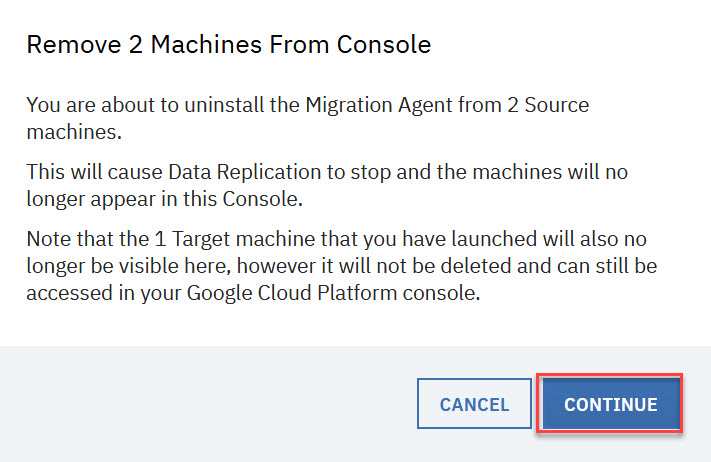Click the dialog title 'Remove 2 Machines From Console'
This screenshot has width=711, height=462.
point(228,45)
